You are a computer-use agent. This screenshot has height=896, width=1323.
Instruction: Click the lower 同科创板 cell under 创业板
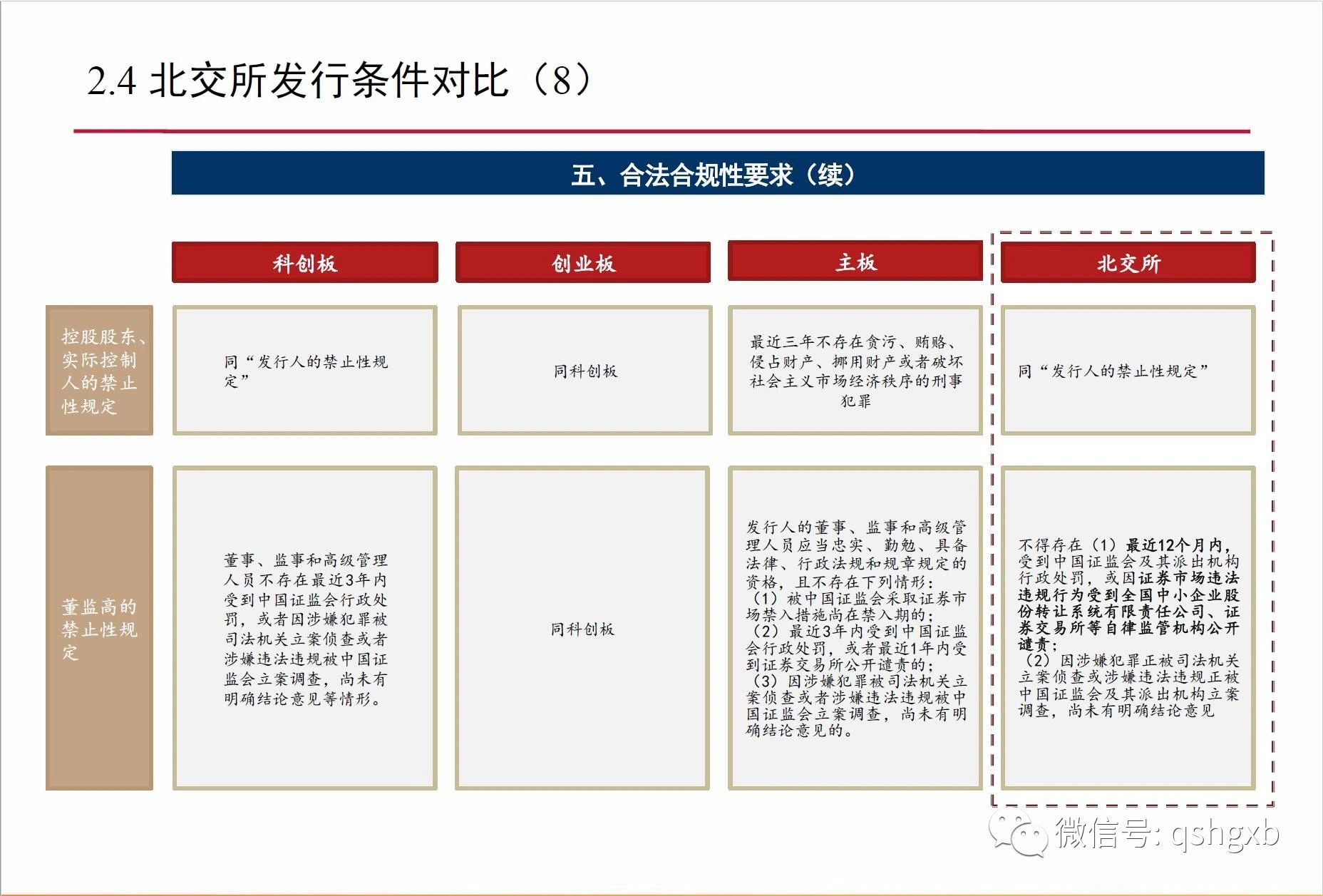click(x=582, y=628)
